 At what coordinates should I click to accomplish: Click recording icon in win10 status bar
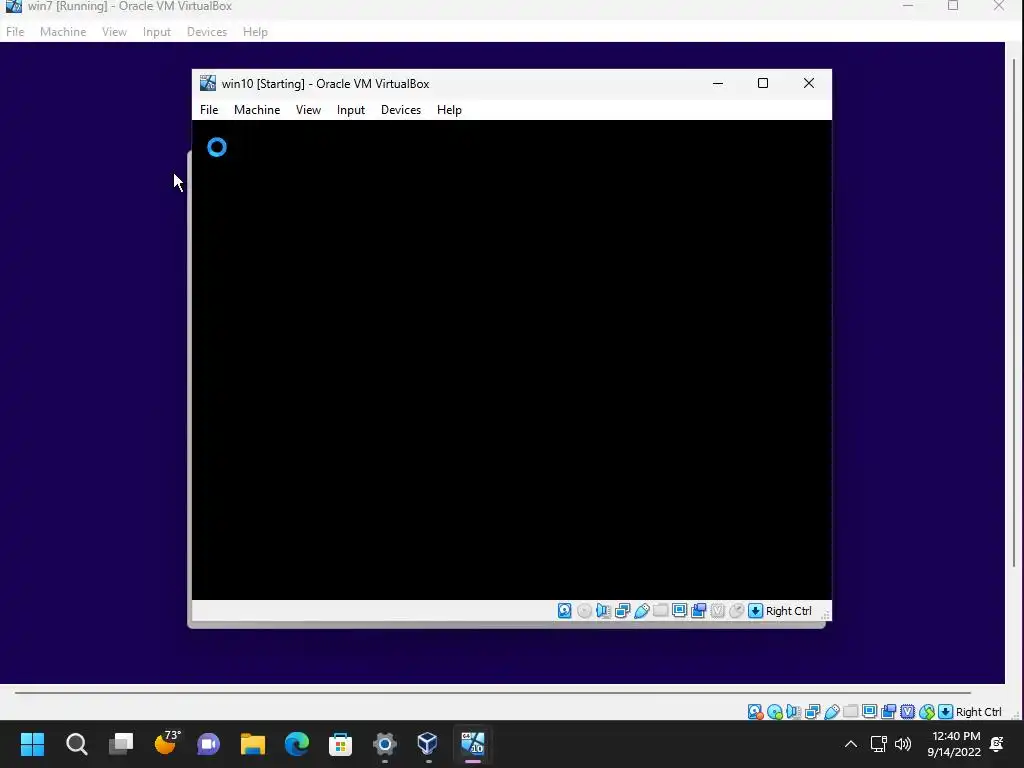click(698, 611)
